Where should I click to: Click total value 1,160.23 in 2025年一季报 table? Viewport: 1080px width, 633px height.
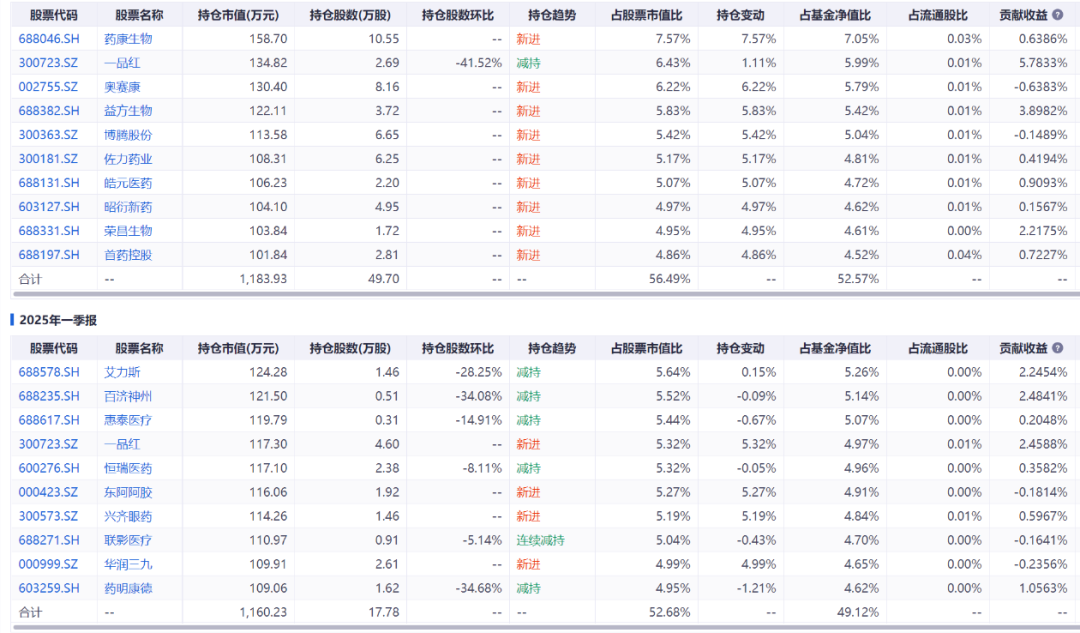pos(263,612)
